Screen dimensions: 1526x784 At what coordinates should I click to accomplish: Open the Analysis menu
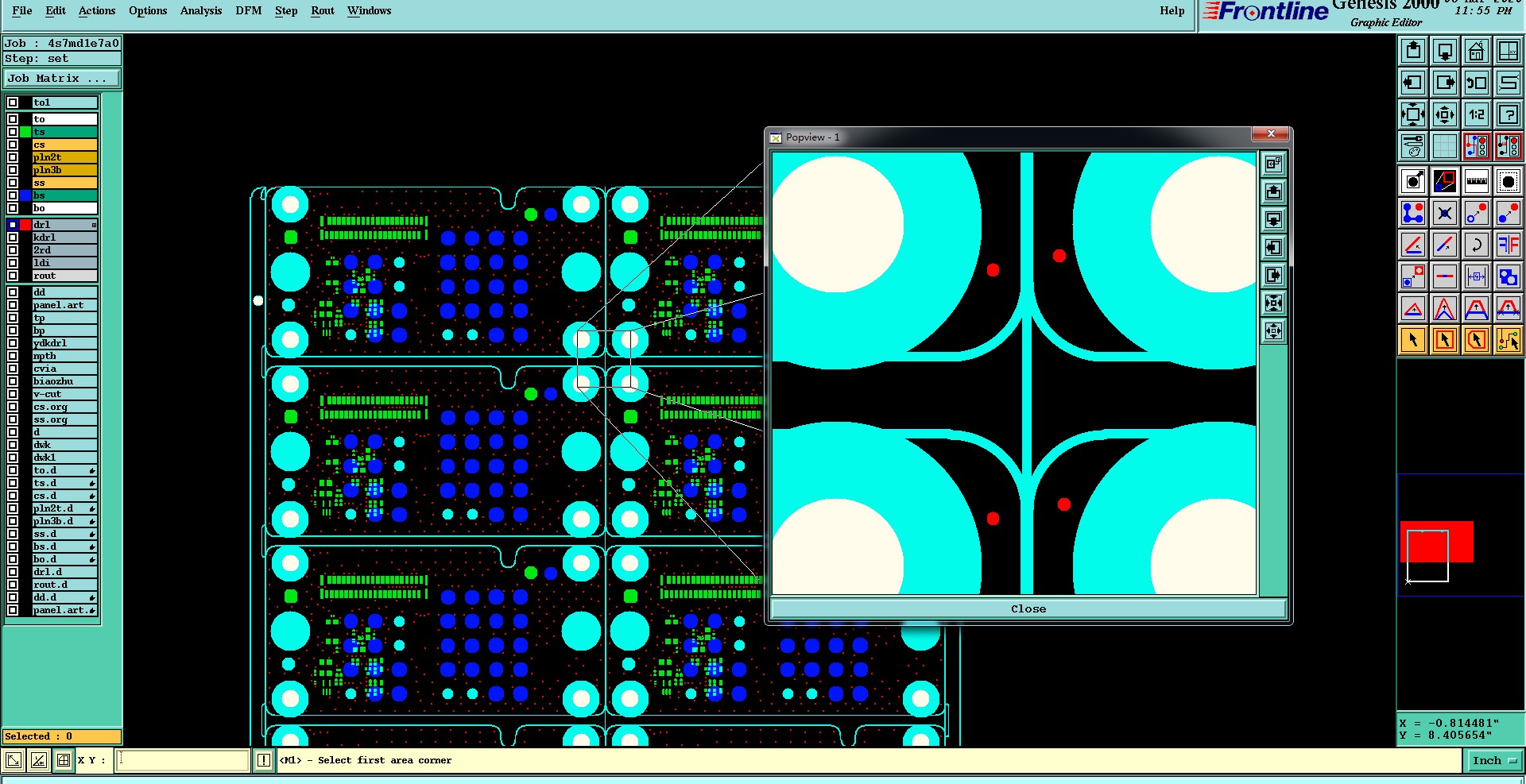coord(201,10)
